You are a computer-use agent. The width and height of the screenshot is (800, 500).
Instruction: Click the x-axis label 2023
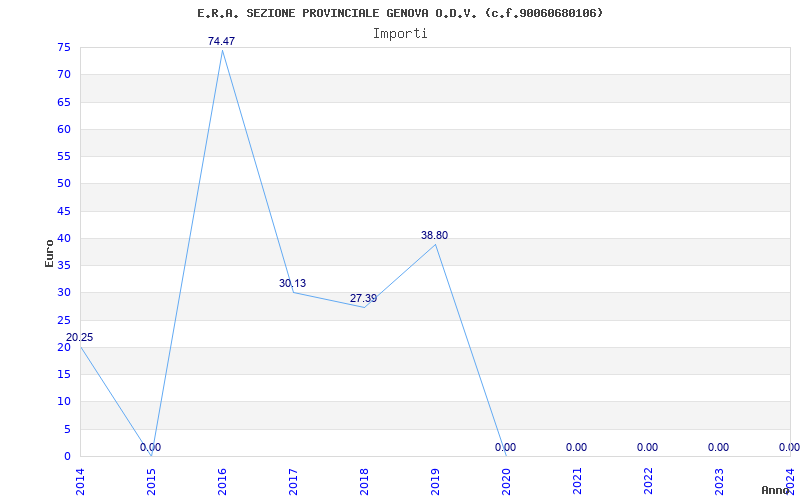tap(719, 482)
